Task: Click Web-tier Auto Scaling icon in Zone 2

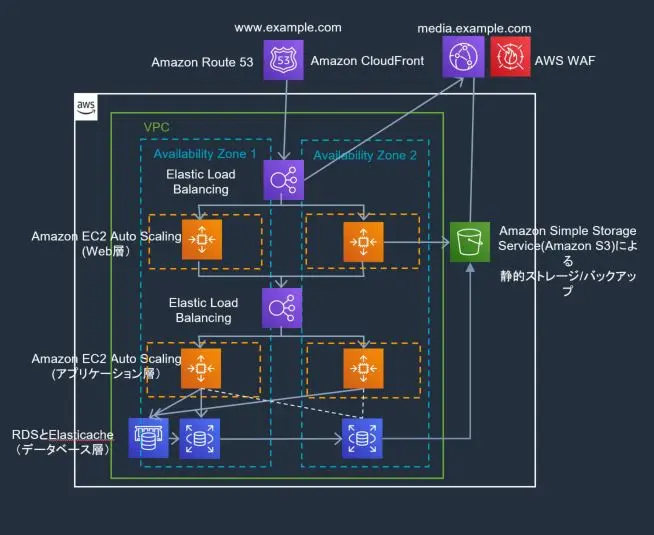Action: pos(363,242)
